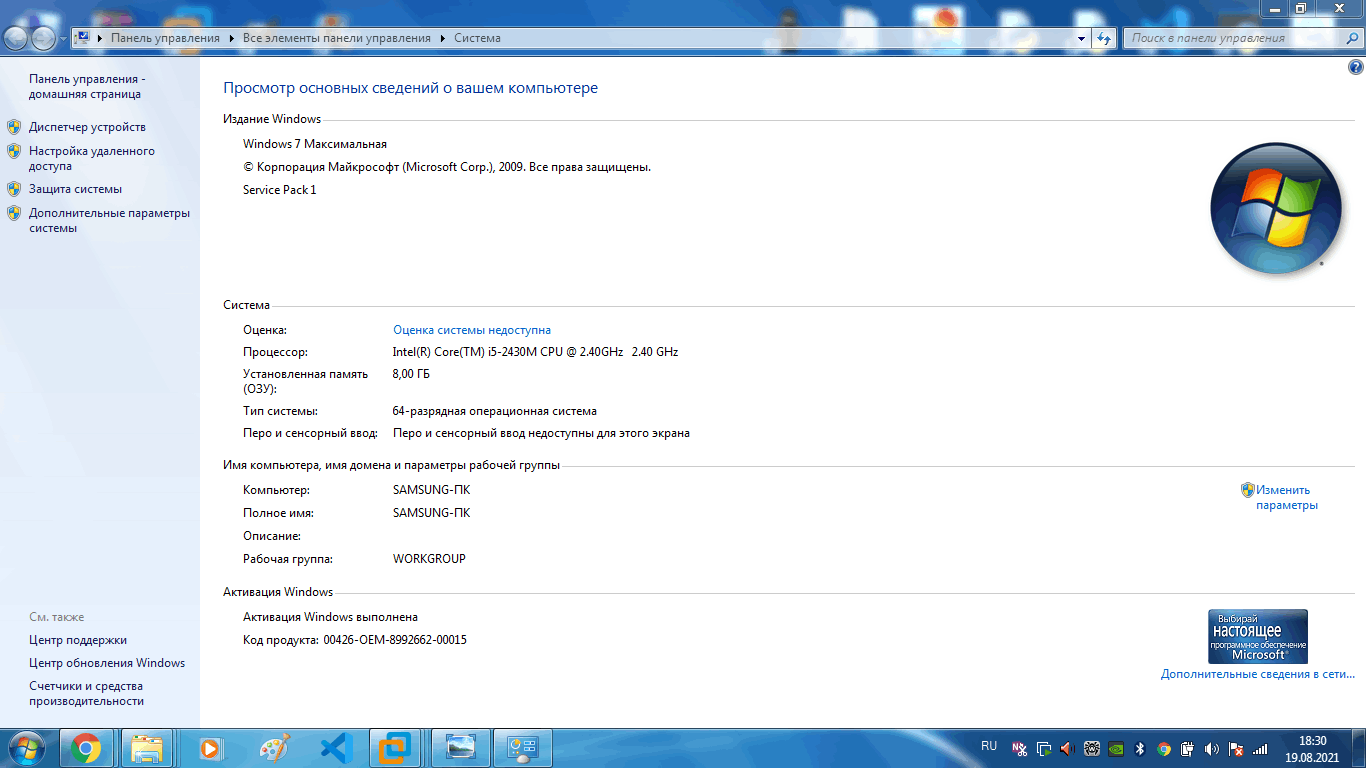Click the computer icon in address bar
Viewport: 1366px width, 768px height.
[x=83, y=38]
